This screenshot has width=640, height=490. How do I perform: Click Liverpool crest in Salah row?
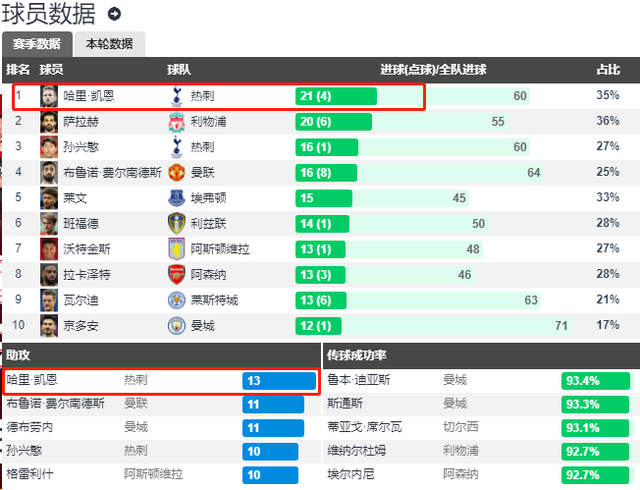176,122
